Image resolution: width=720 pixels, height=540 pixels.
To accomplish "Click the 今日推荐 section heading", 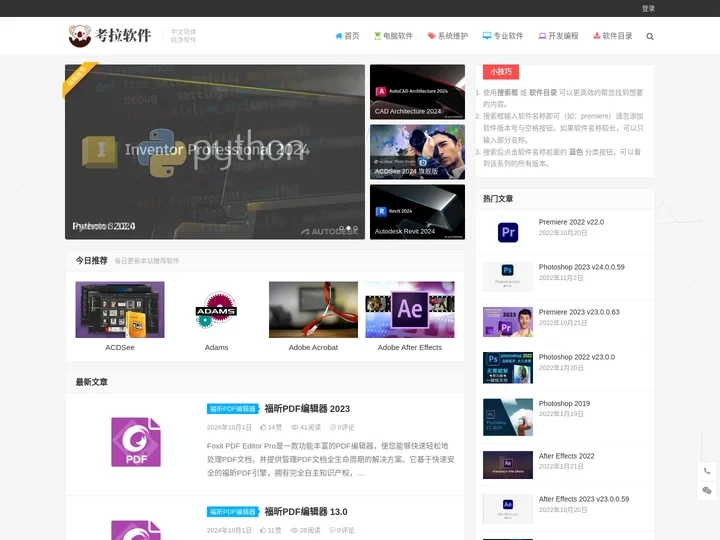I will pos(92,260).
